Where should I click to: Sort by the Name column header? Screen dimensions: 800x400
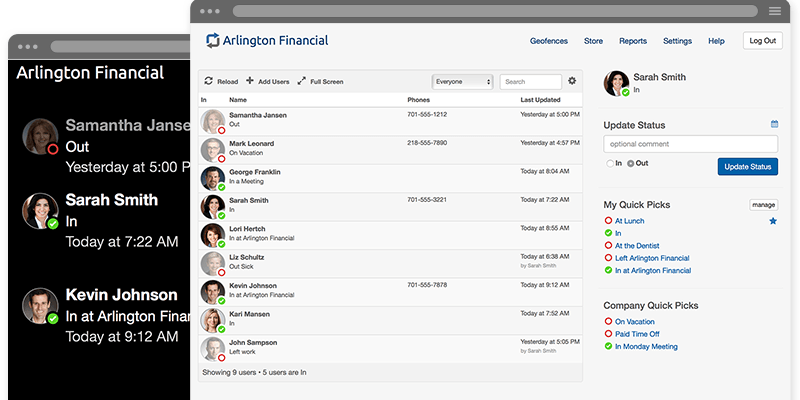click(238, 100)
